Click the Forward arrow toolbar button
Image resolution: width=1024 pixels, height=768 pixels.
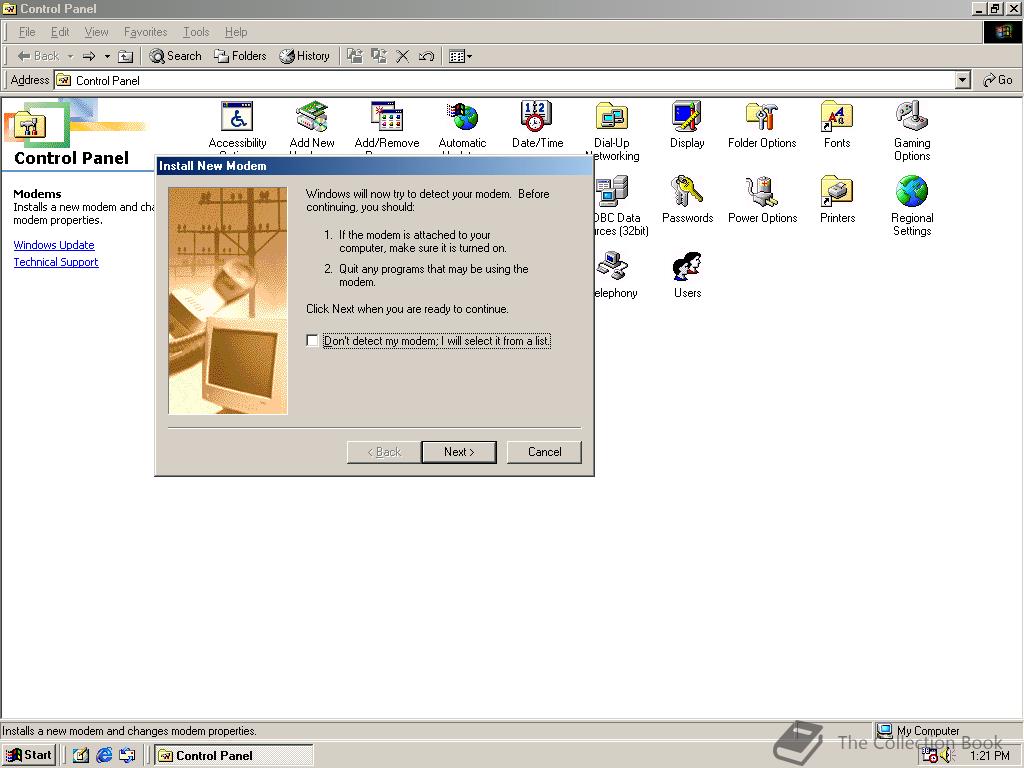pos(89,56)
